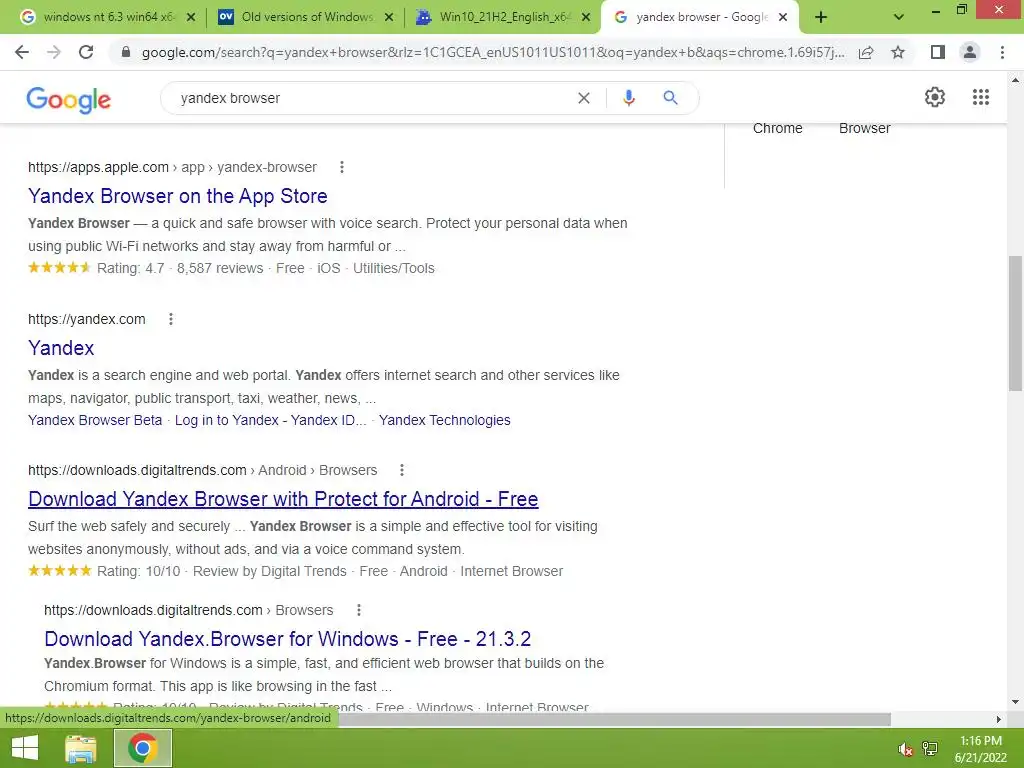Close the Win10_21H2_English tab

[586, 17]
